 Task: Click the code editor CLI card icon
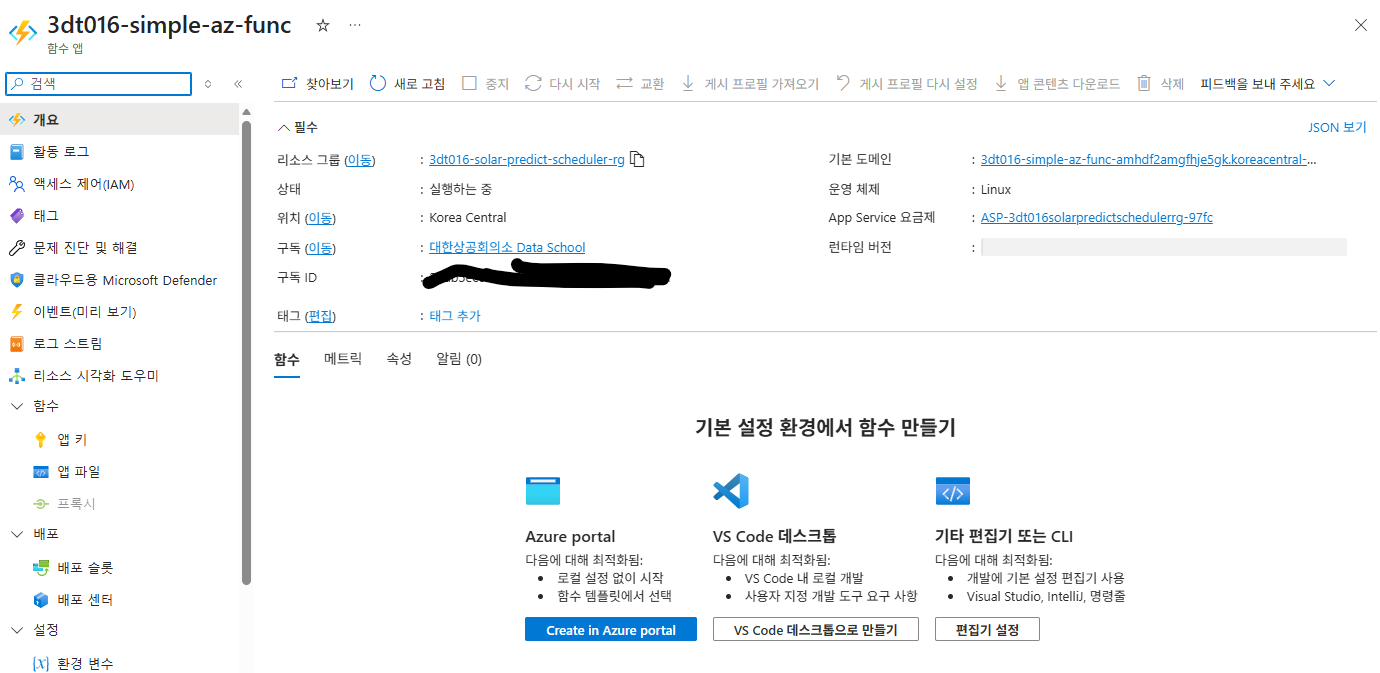(952, 491)
